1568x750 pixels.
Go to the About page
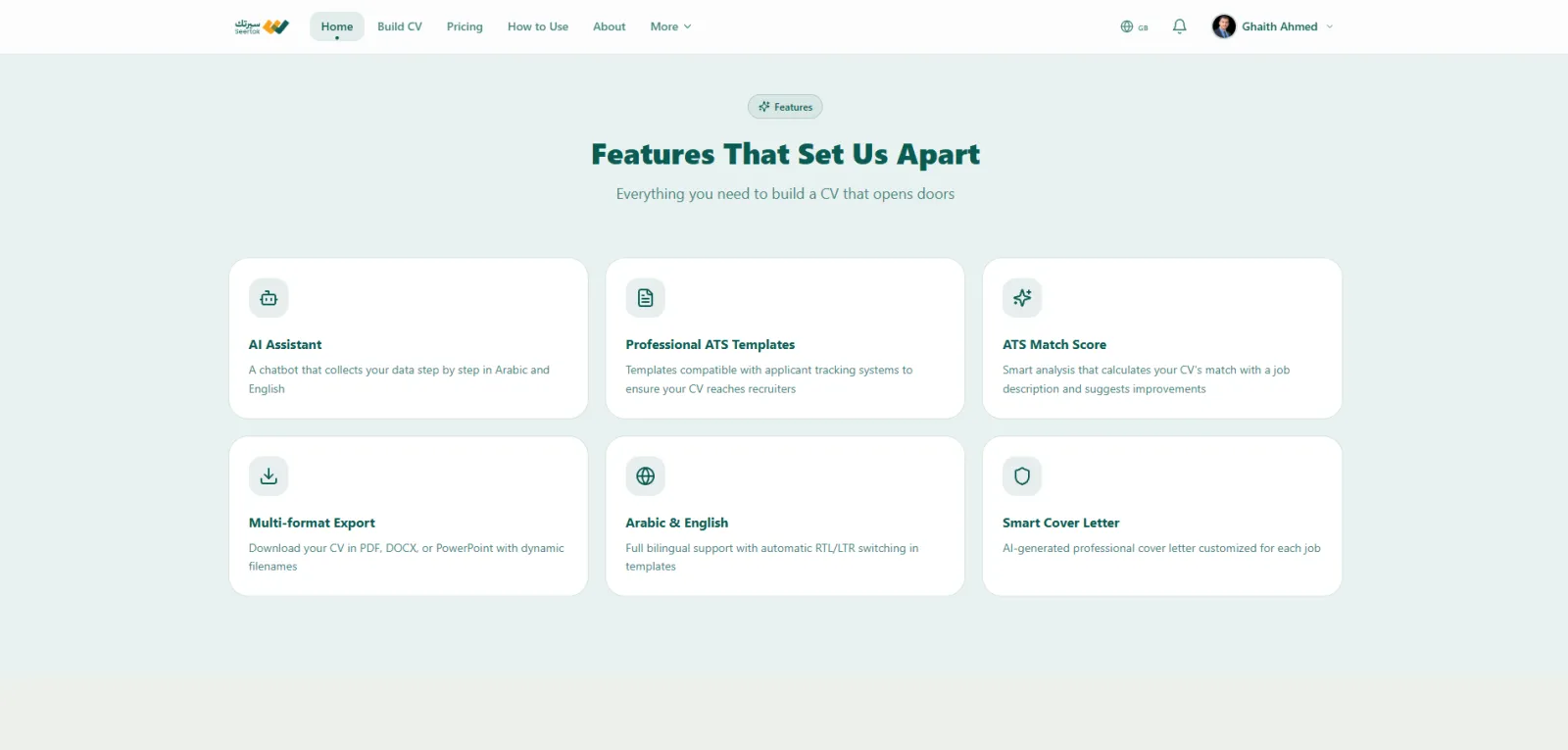click(609, 26)
